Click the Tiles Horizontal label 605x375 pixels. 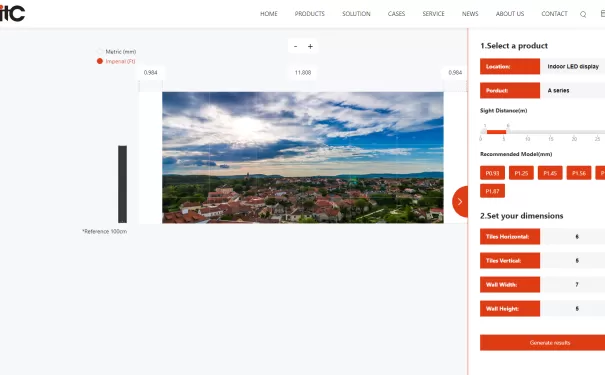click(x=510, y=236)
